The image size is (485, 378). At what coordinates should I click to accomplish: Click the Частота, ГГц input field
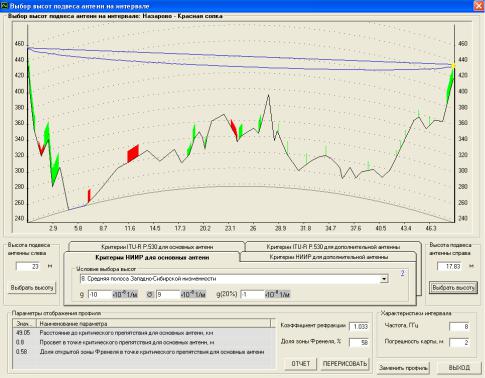(x=459, y=327)
